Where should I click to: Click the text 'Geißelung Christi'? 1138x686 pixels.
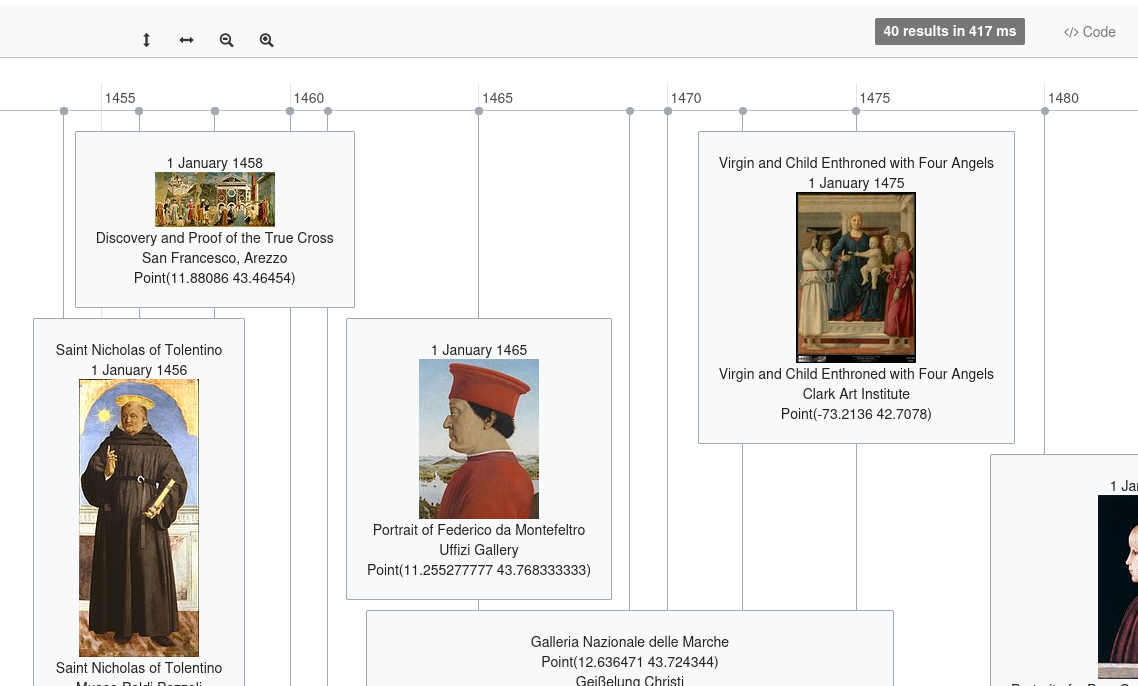click(x=630, y=681)
